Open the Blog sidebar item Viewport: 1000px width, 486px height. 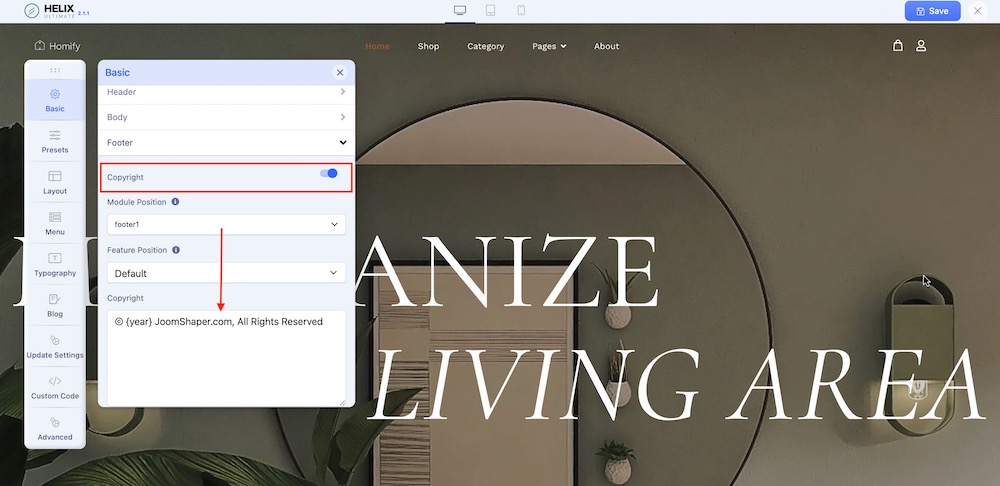pos(55,306)
